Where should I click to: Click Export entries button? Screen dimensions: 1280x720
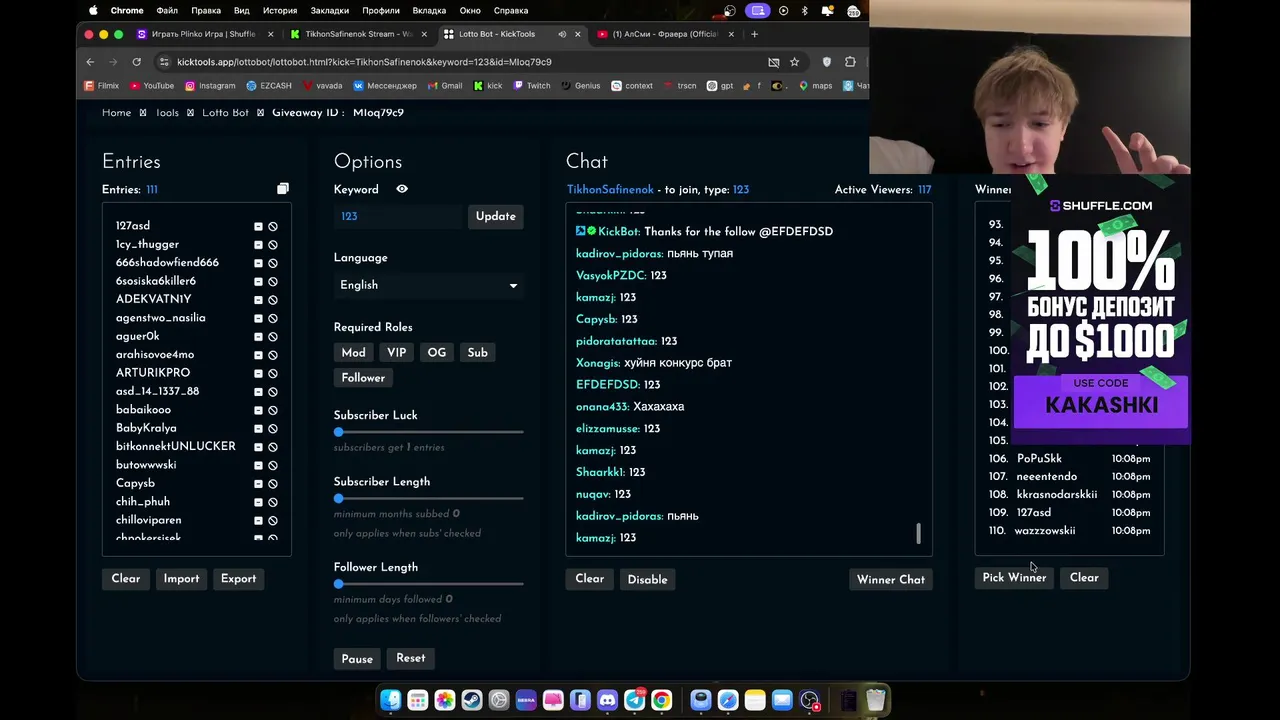coord(238,578)
